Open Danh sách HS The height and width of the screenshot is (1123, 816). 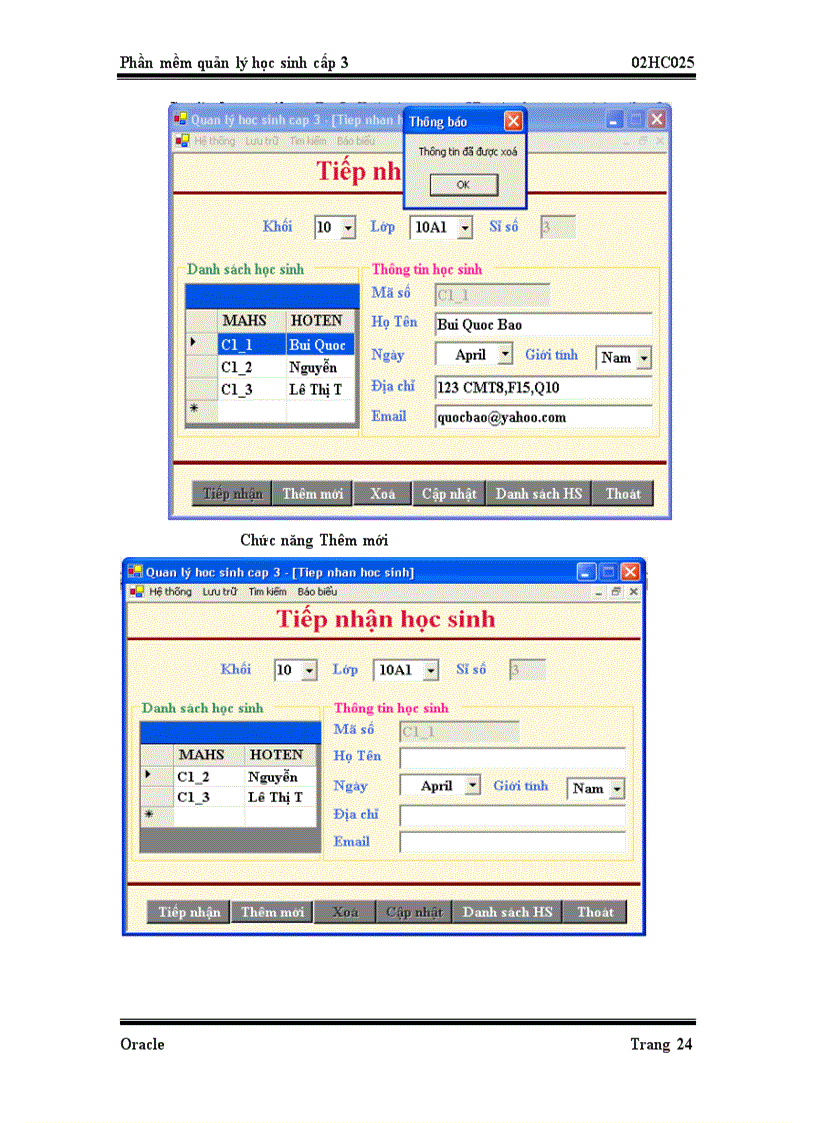(506, 911)
